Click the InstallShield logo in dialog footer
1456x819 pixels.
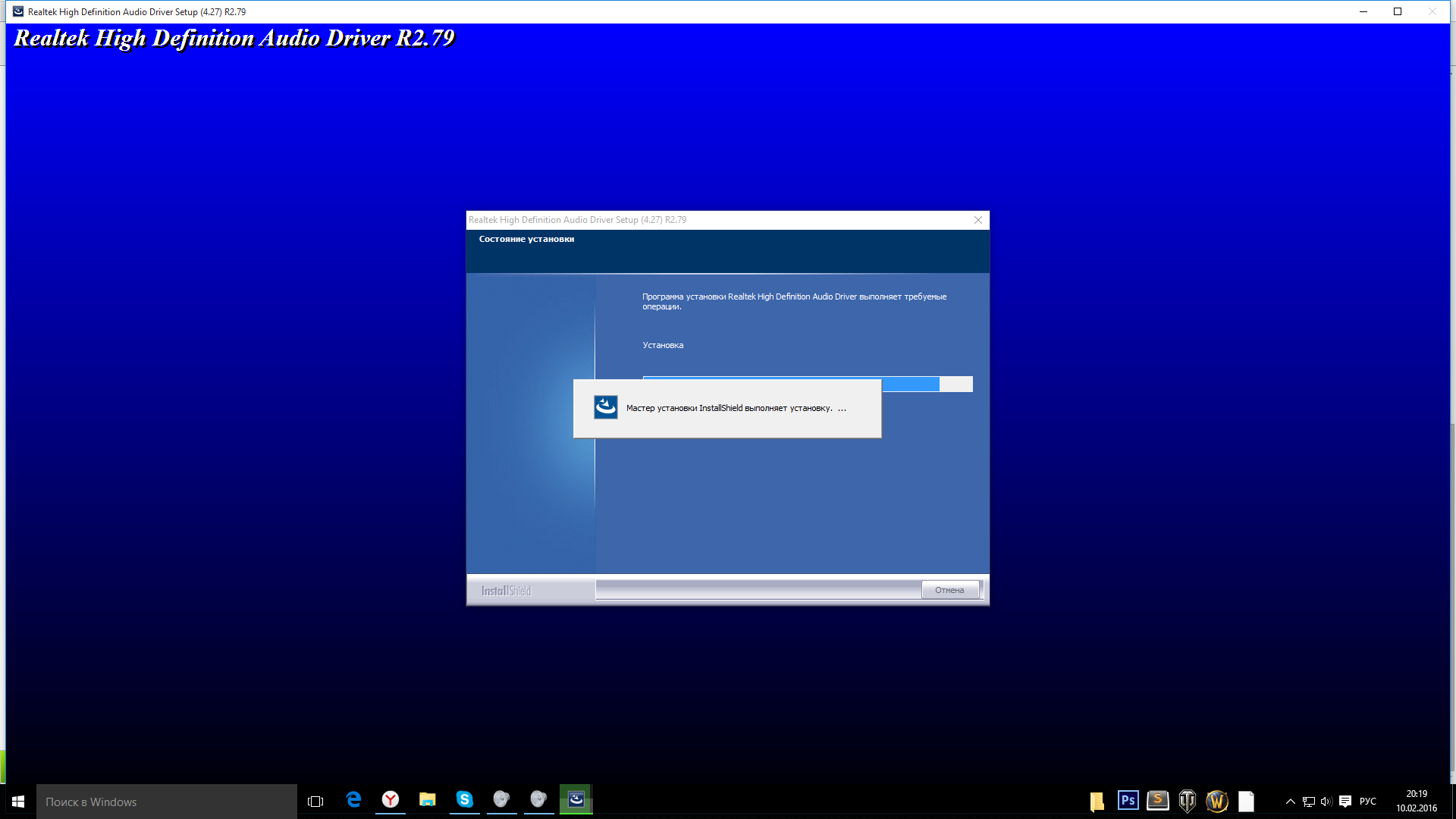(x=506, y=591)
